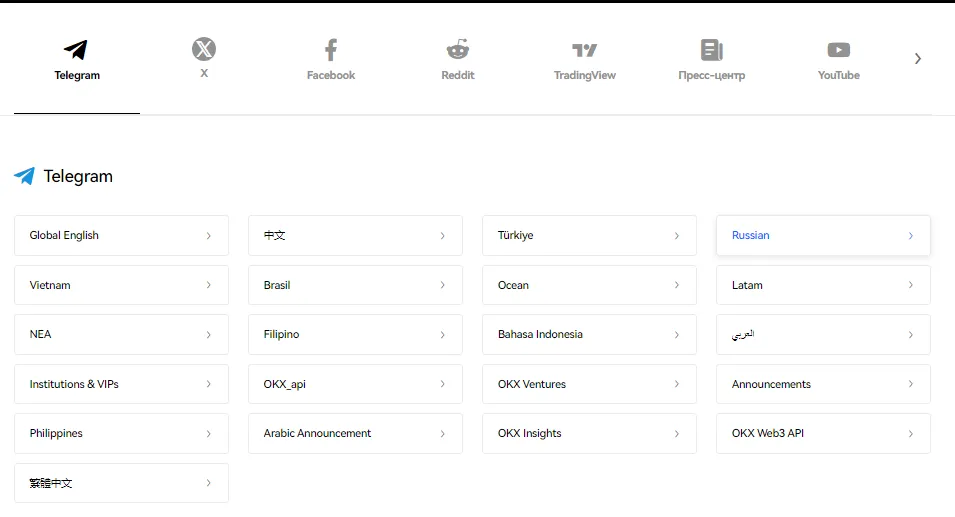Switch to the Reddit tab label

click(458, 75)
